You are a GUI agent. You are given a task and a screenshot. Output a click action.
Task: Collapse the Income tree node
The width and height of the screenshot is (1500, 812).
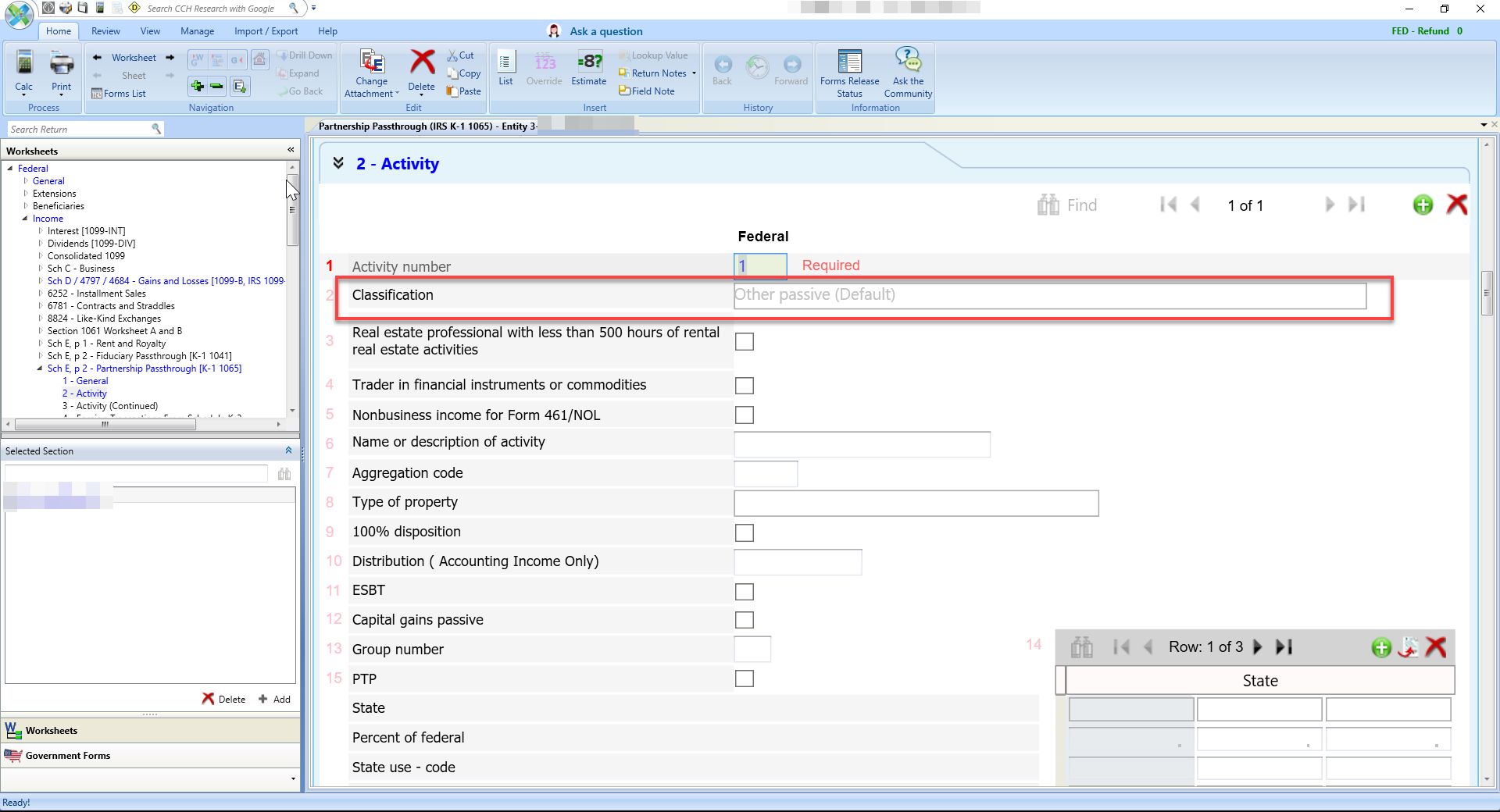coord(25,219)
